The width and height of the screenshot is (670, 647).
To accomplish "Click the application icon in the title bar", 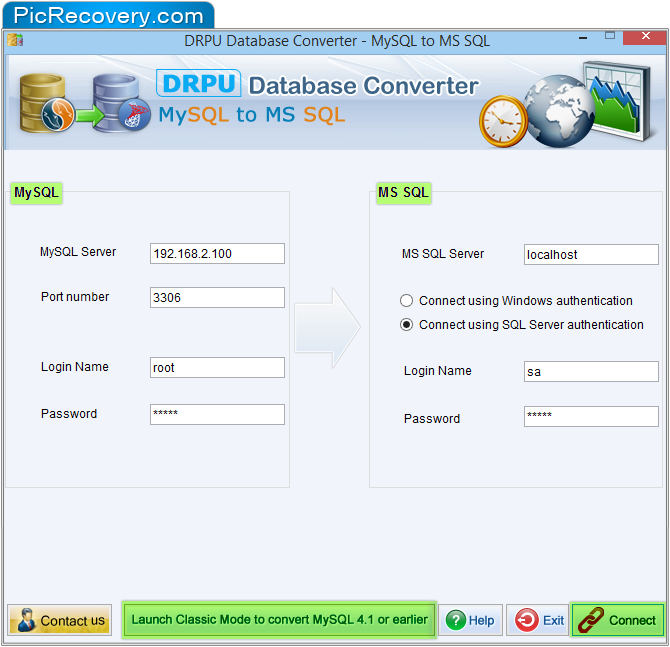I will coord(15,40).
